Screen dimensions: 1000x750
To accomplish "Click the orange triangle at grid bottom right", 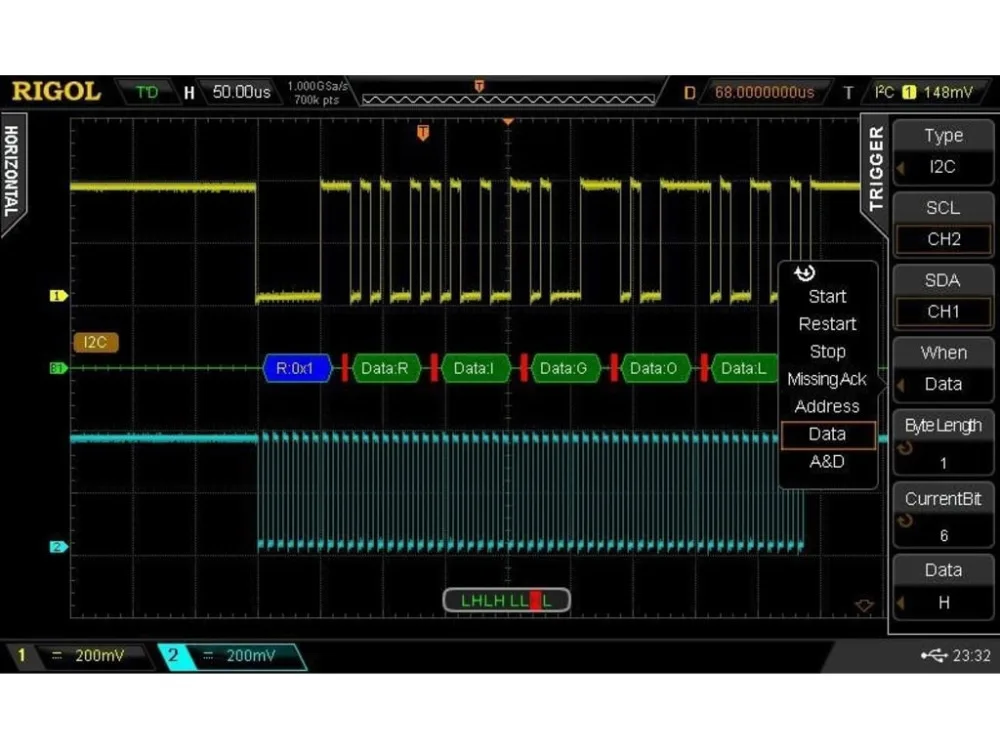I will click(x=864, y=605).
